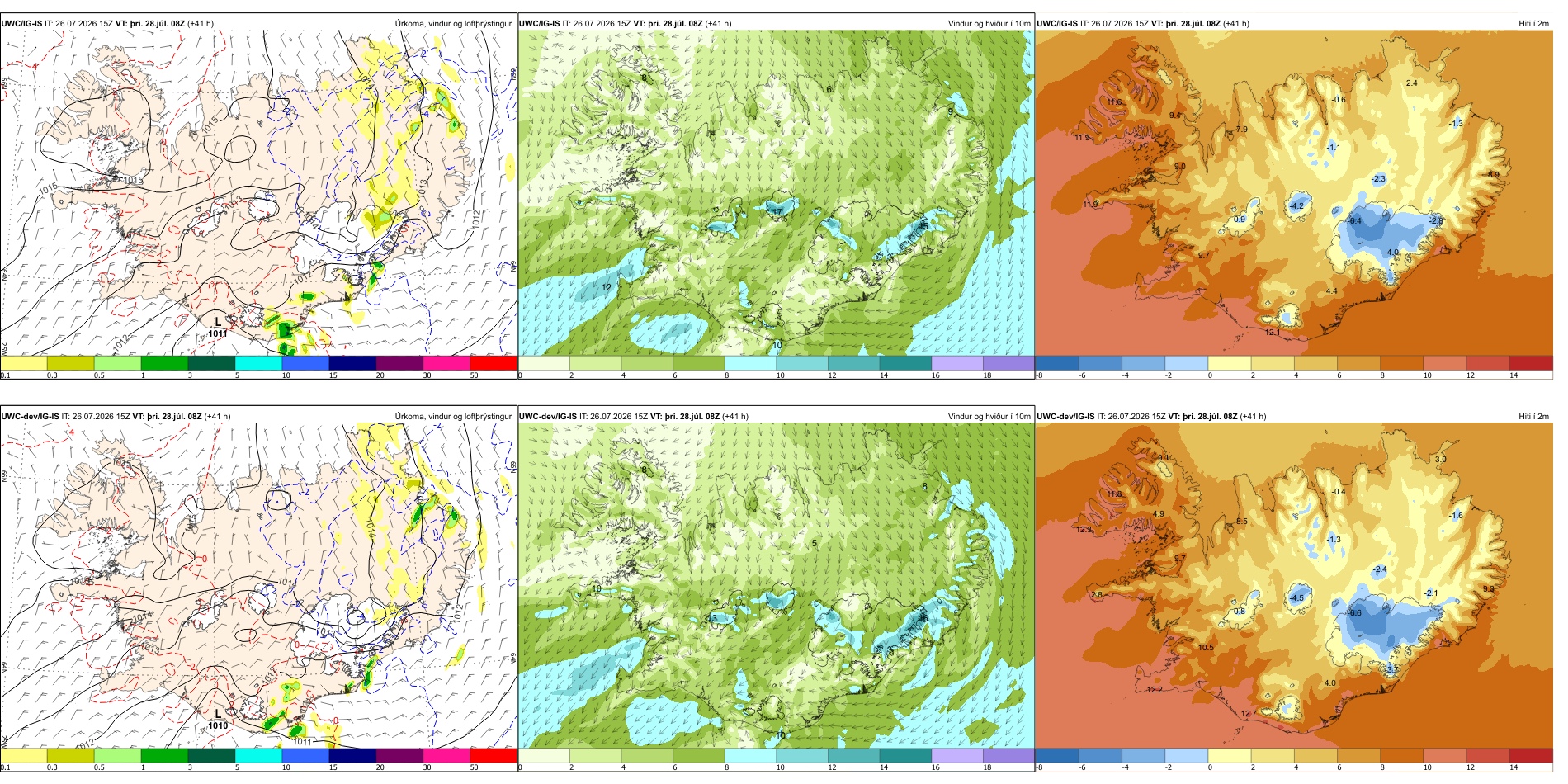1568x784 pixels.
Task: Click the 12.3 temperature value in the UWC-dev map
Action: coord(1084,530)
